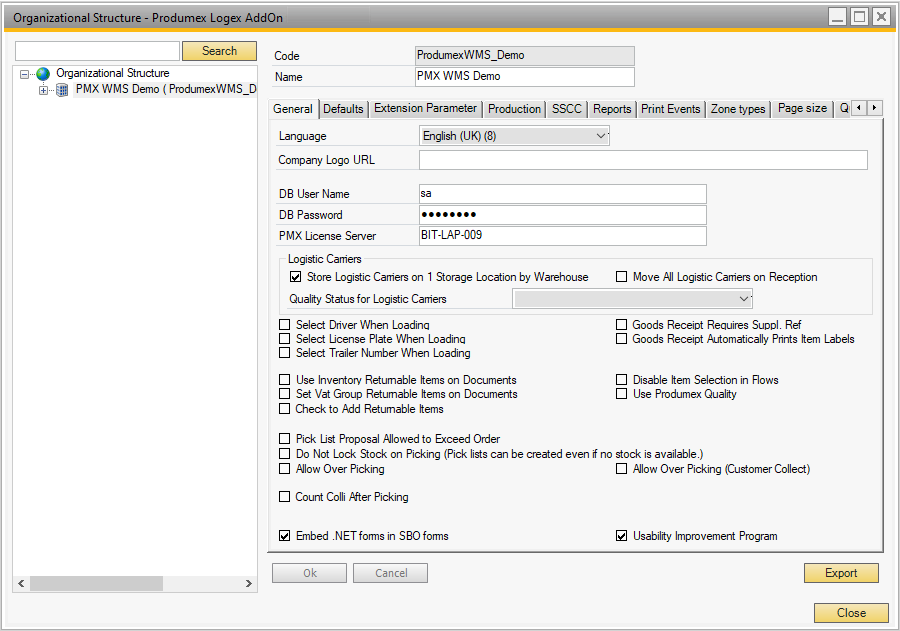The image size is (900, 631).
Task: Export the organizational structure settings
Action: pyautogui.click(x=841, y=572)
